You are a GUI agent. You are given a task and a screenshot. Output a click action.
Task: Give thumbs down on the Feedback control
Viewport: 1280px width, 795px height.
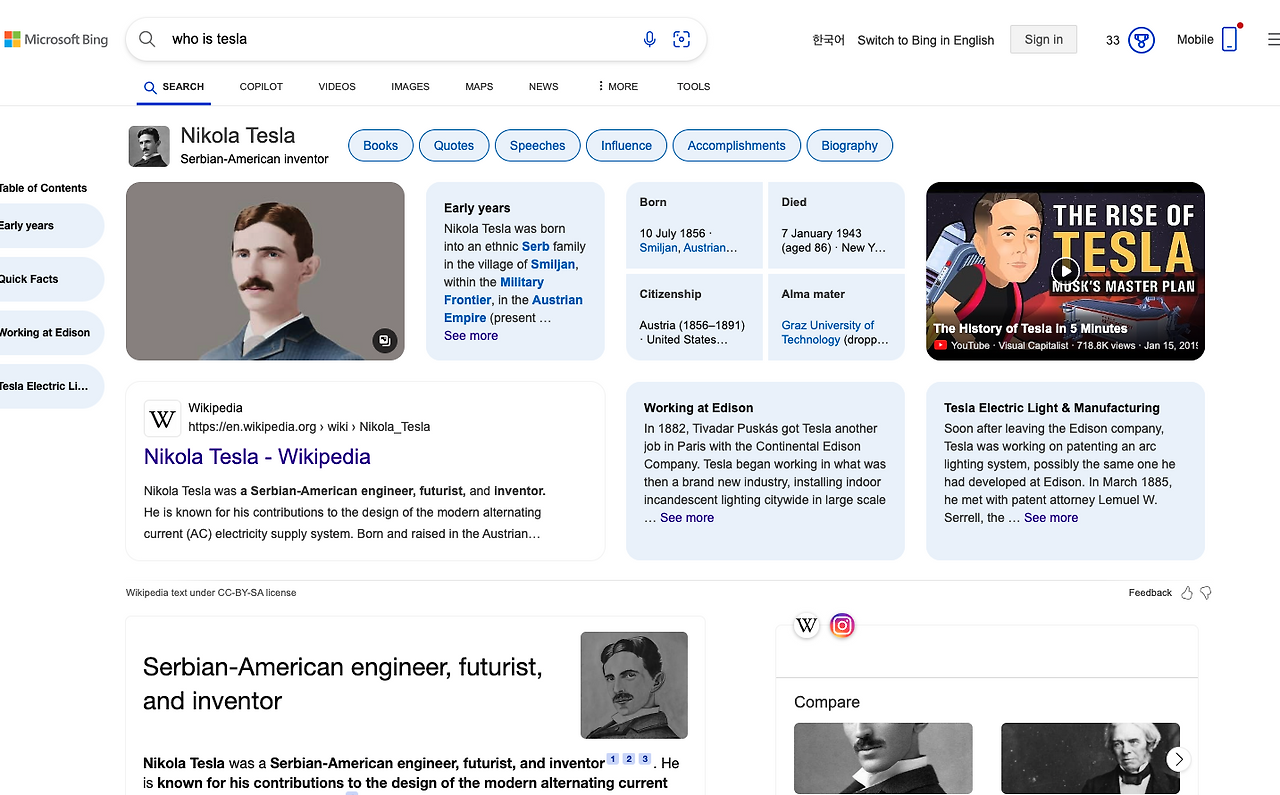click(1205, 592)
